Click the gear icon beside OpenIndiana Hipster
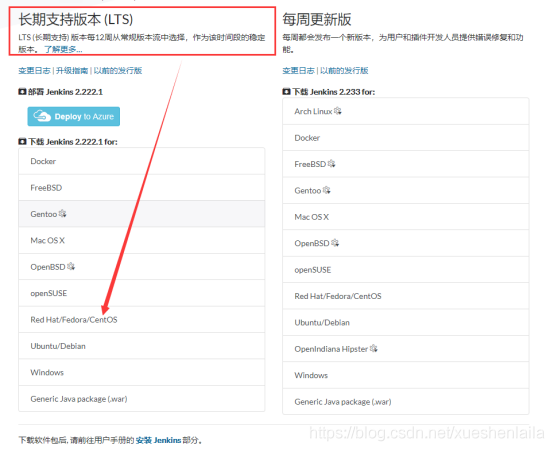Screen dimensions: 554x451 (x=374, y=348)
